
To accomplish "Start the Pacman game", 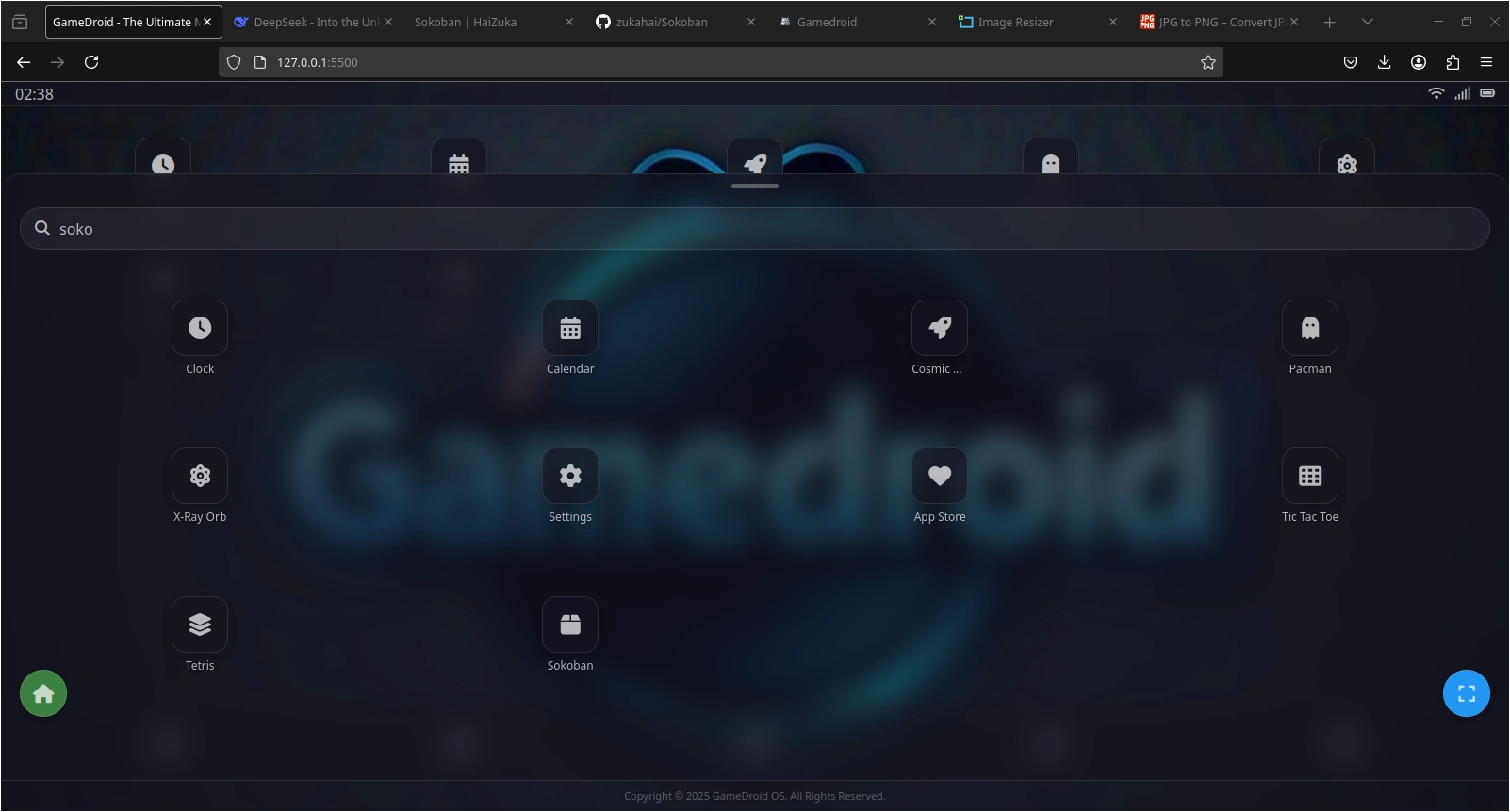I will [x=1310, y=328].
